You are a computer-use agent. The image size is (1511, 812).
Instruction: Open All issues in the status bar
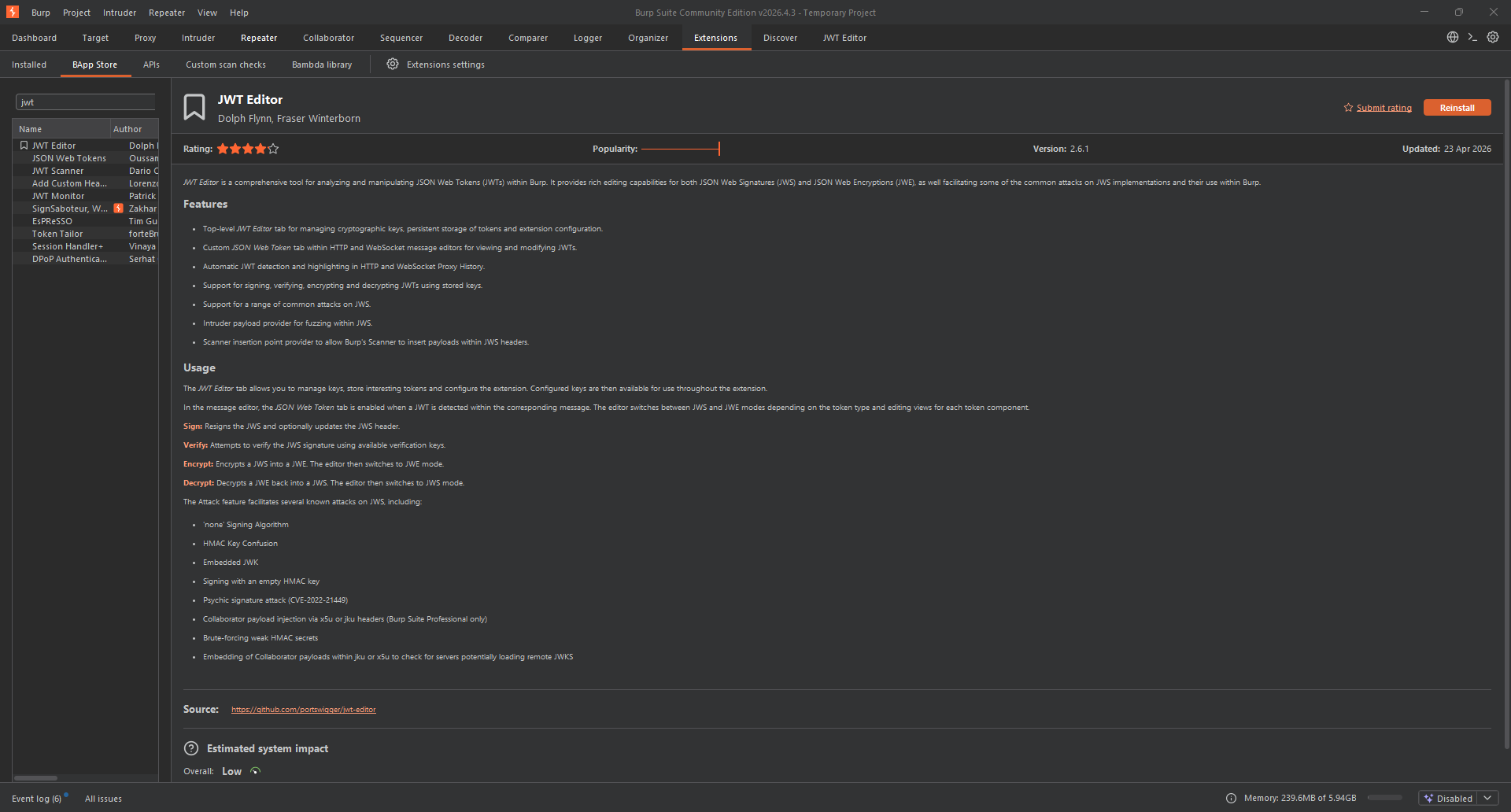[x=103, y=799]
